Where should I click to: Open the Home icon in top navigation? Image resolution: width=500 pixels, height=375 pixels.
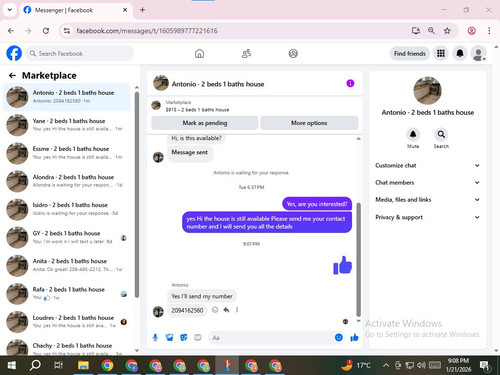point(199,53)
